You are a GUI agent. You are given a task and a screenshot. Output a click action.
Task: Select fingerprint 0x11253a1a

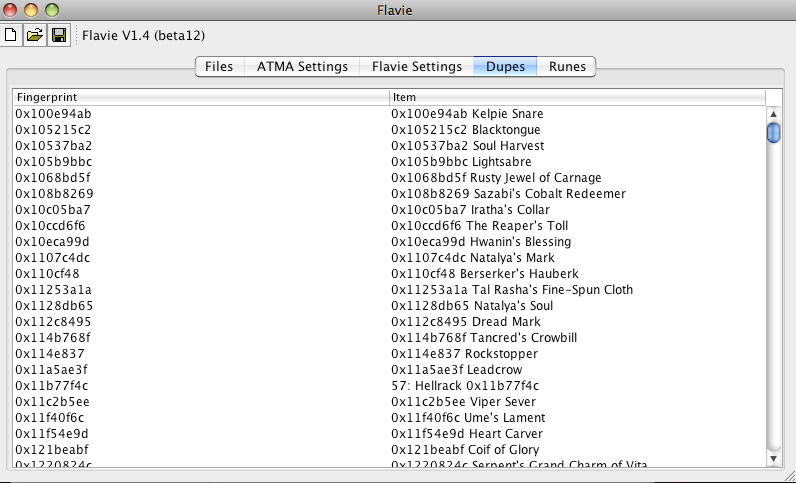point(53,290)
